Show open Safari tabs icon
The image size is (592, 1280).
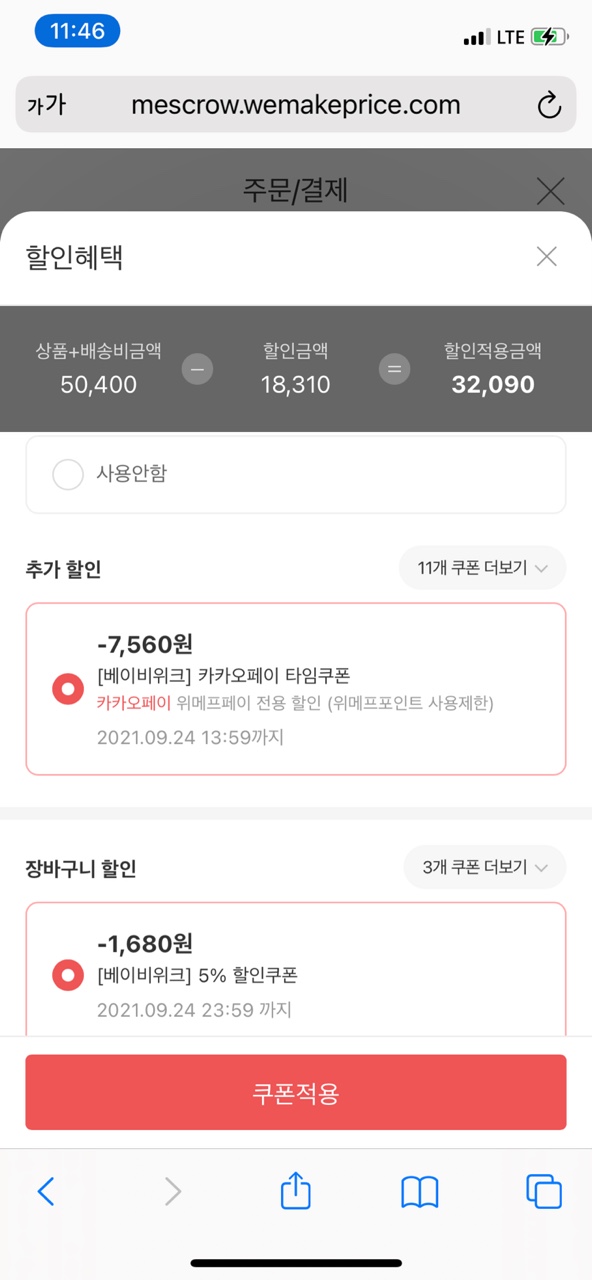pyautogui.click(x=544, y=1191)
